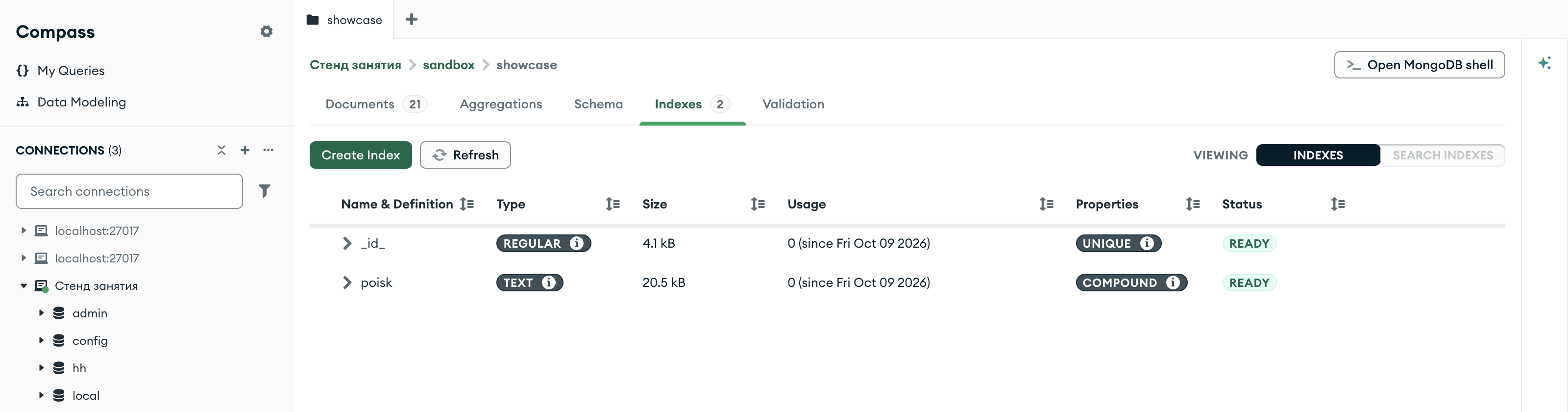Sort indexes by Status column icon

click(x=1338, y=204)
